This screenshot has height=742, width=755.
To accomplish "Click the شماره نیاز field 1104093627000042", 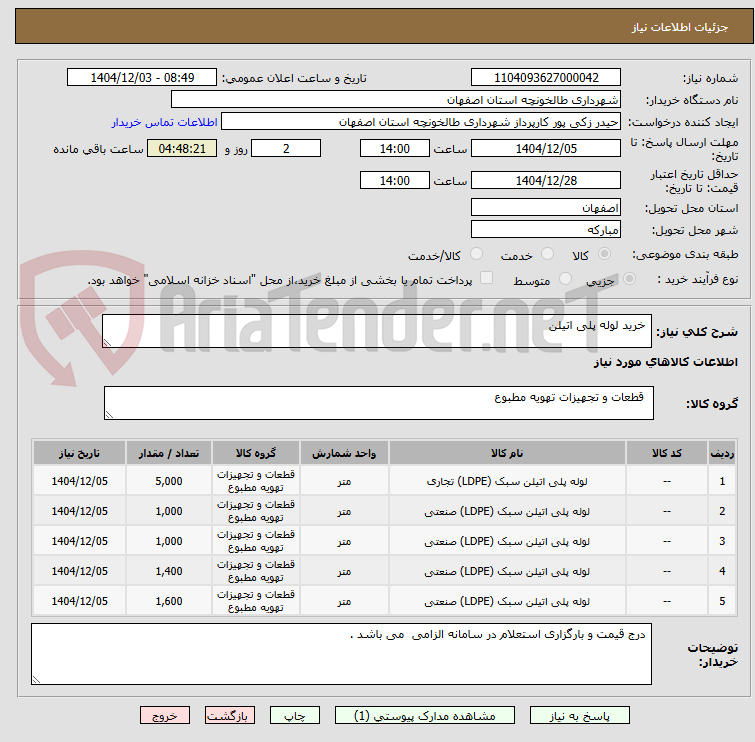I will click(x=546, y=78).
